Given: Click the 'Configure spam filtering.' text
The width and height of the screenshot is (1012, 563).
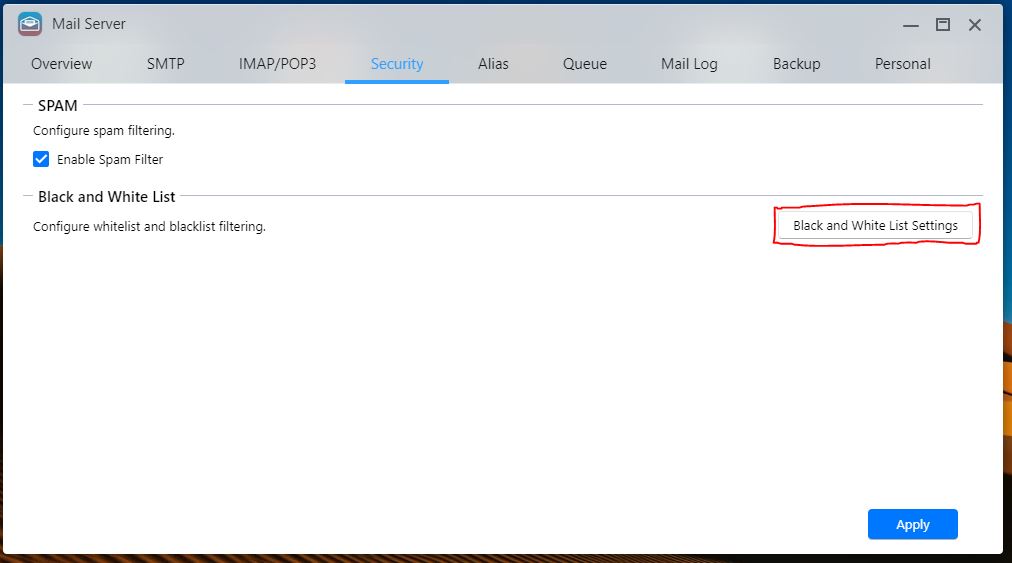Looking at the screenshot, I should [104, 130].
